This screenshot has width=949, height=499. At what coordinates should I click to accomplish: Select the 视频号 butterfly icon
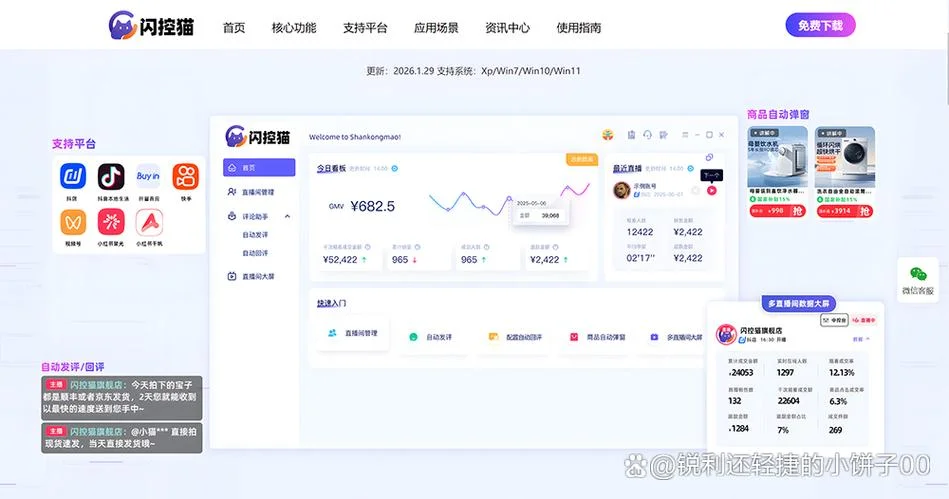click(x=73, y=222)
